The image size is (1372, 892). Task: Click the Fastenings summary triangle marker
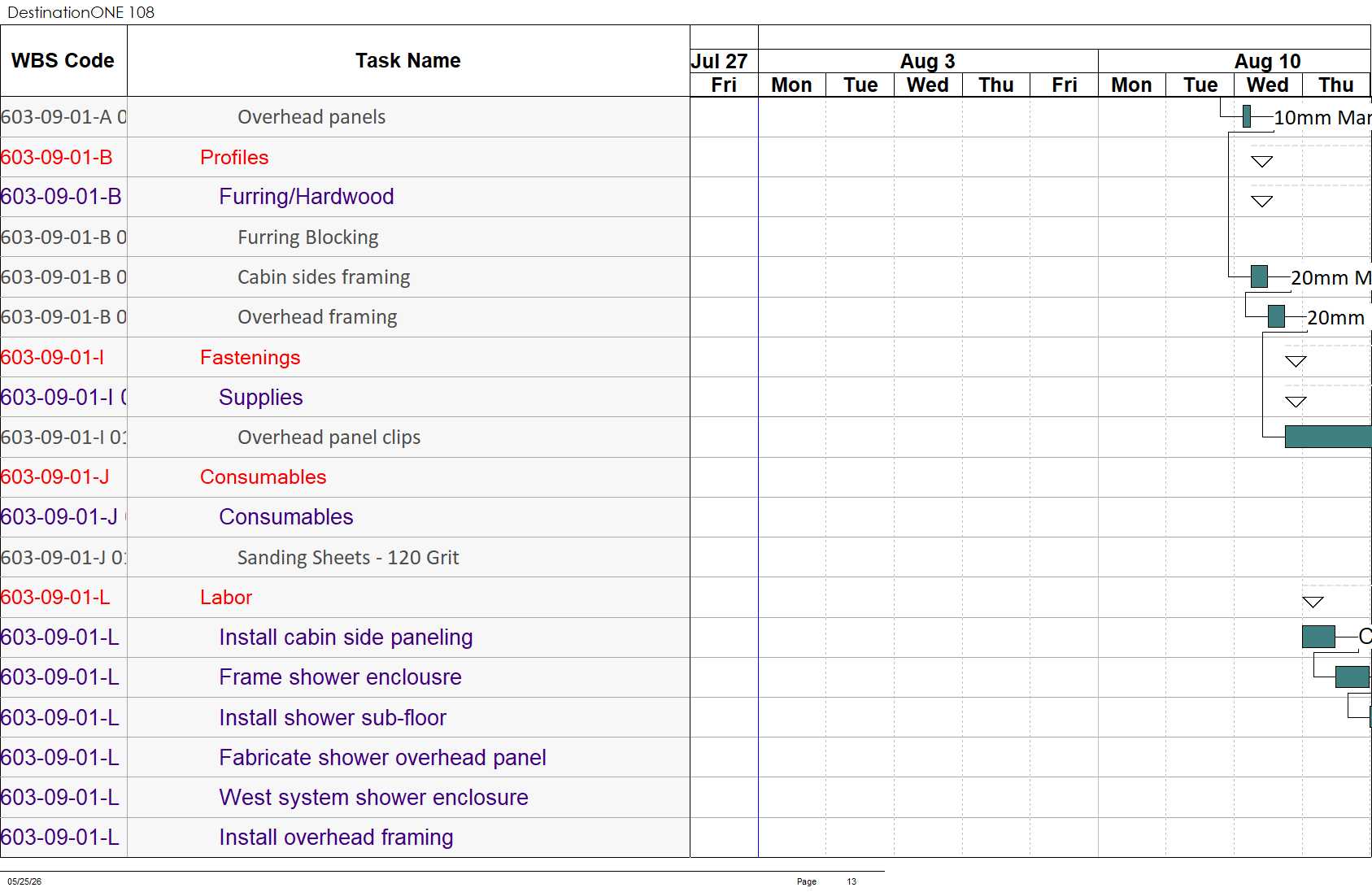pos(1296,361)
